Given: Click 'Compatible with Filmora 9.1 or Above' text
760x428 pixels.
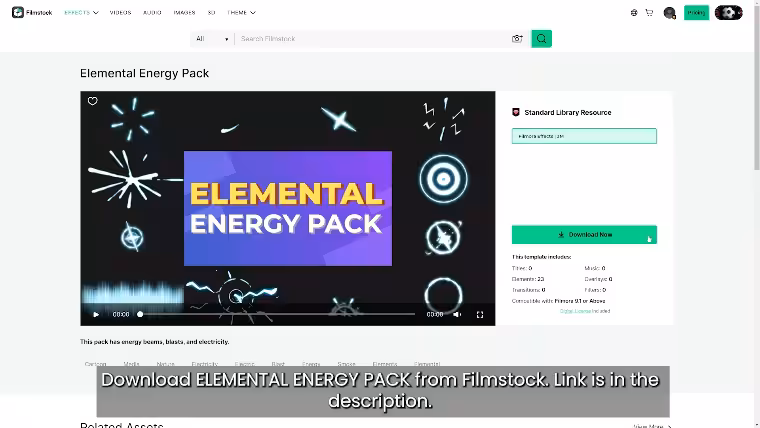Looking at the screenshot, I should pos(558,301).
